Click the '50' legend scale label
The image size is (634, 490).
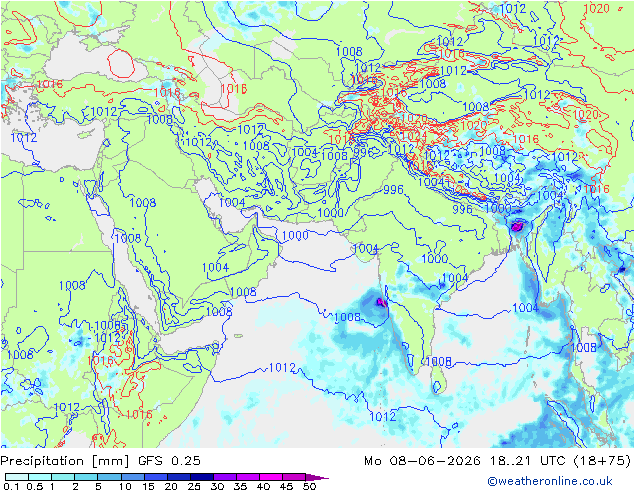[309, 486]
